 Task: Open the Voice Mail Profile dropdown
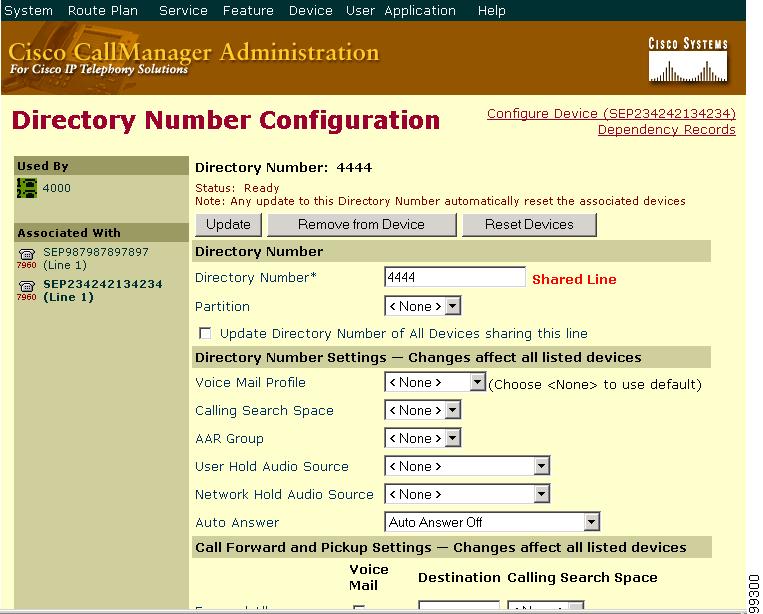pos(435,382)
